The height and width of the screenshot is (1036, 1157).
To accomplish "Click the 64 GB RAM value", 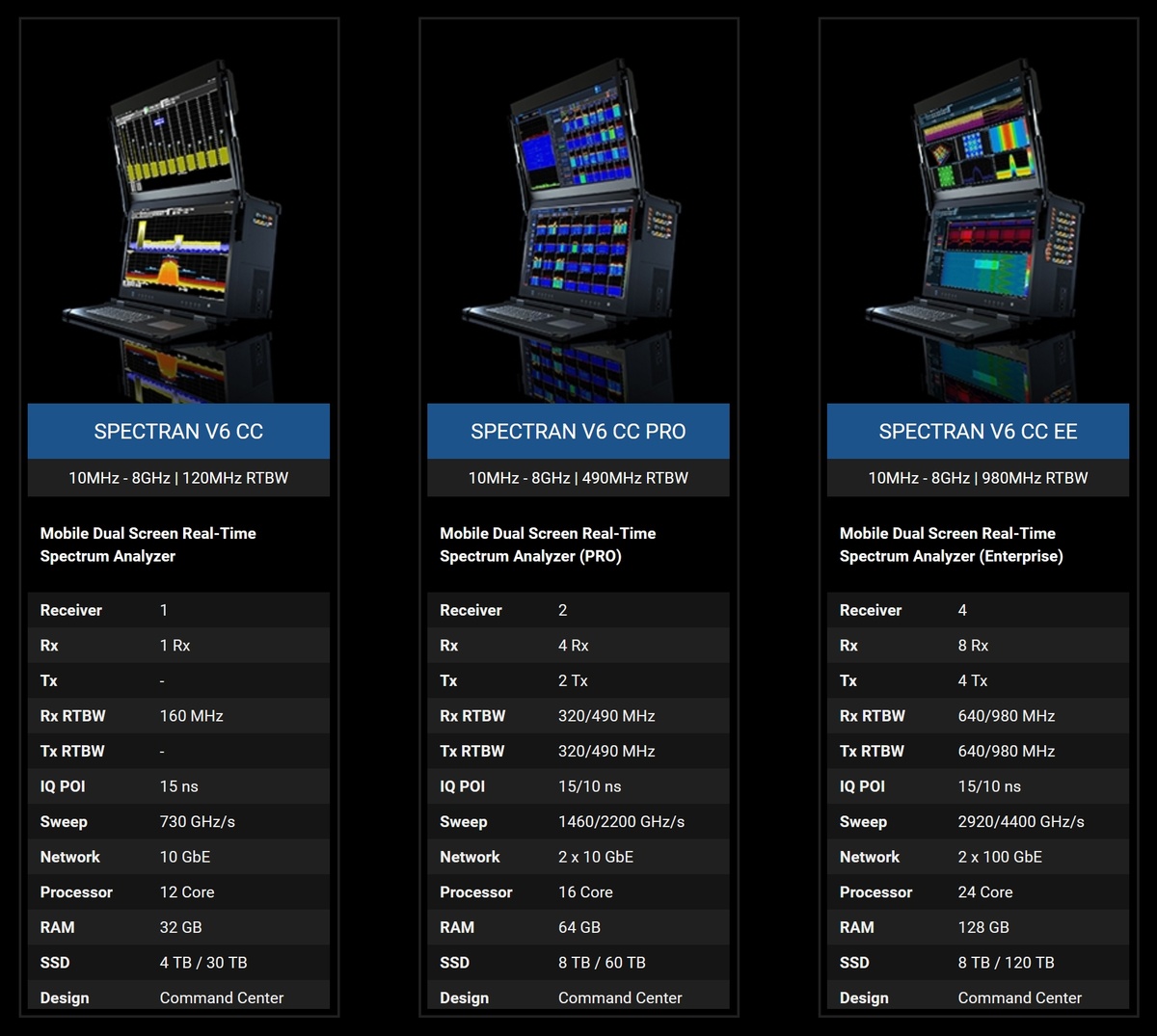I will [579, 927].
